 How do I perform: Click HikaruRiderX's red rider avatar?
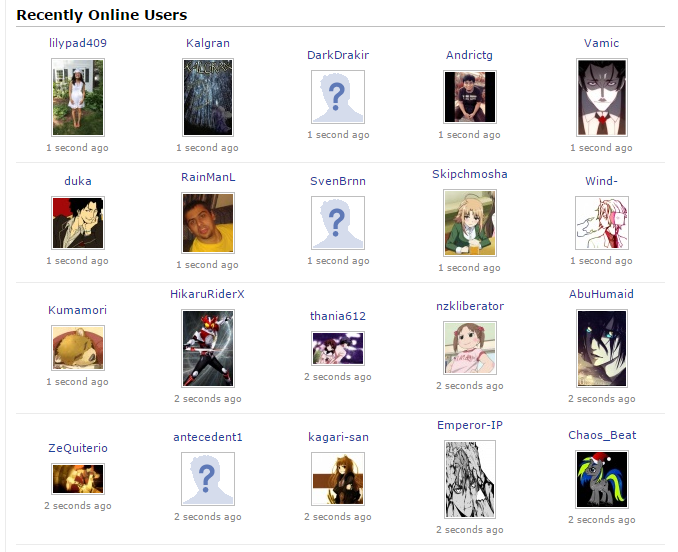pyautogui.click(x=208, y=348)
